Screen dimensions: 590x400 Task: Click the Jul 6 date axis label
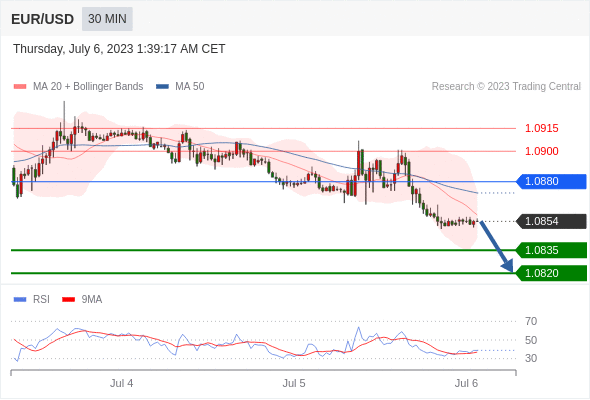coord(466,383)
